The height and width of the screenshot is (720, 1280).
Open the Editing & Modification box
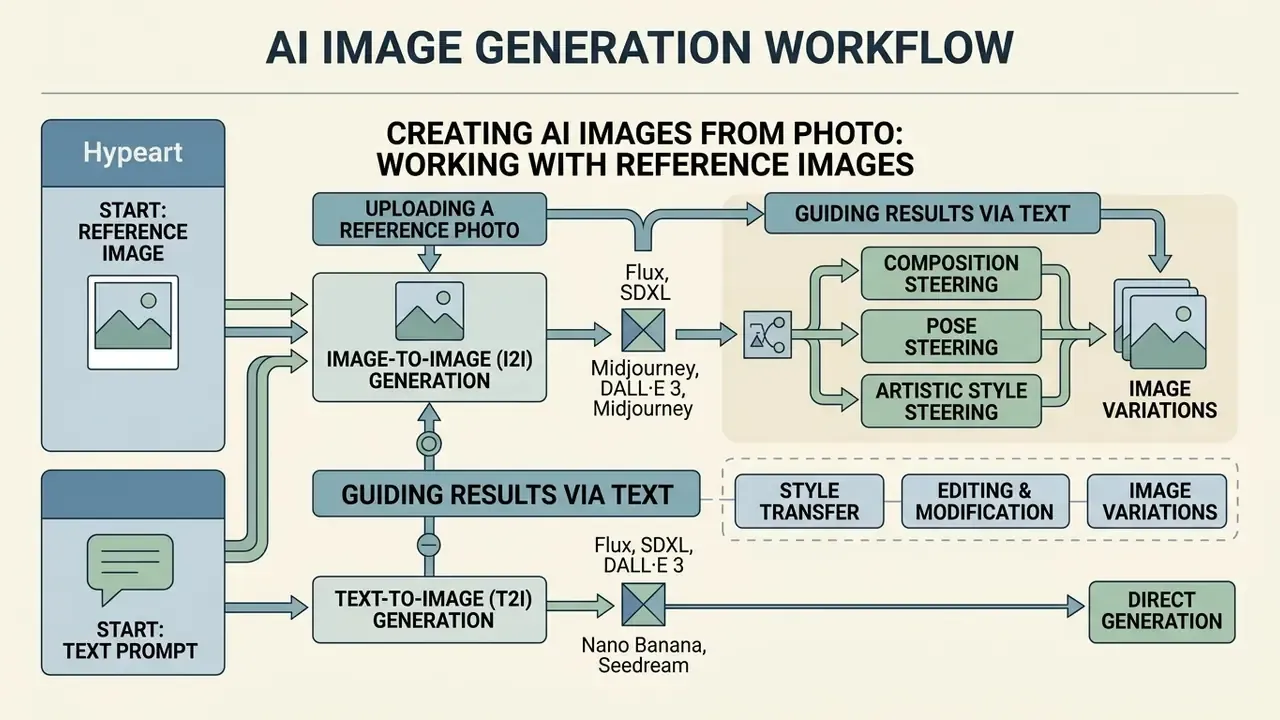point(985,502)
